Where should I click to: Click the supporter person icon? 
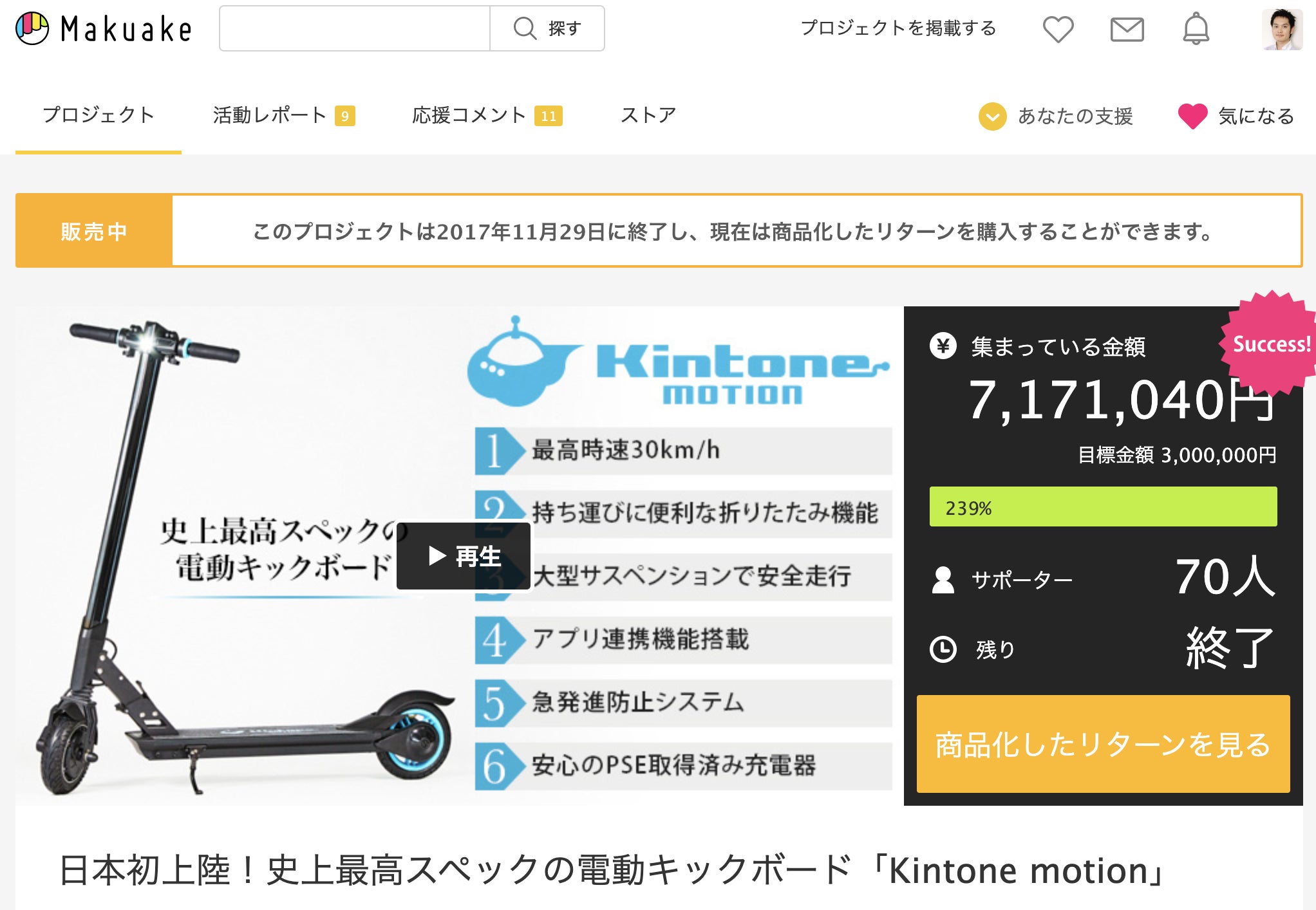point(943,580)
